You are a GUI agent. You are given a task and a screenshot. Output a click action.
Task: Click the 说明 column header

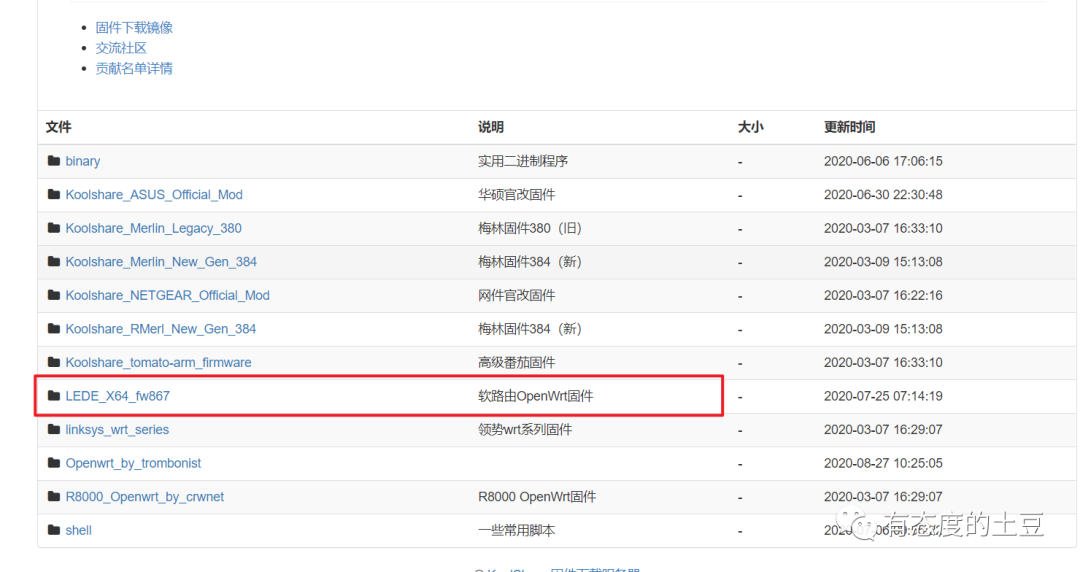(x=491, y=127)
